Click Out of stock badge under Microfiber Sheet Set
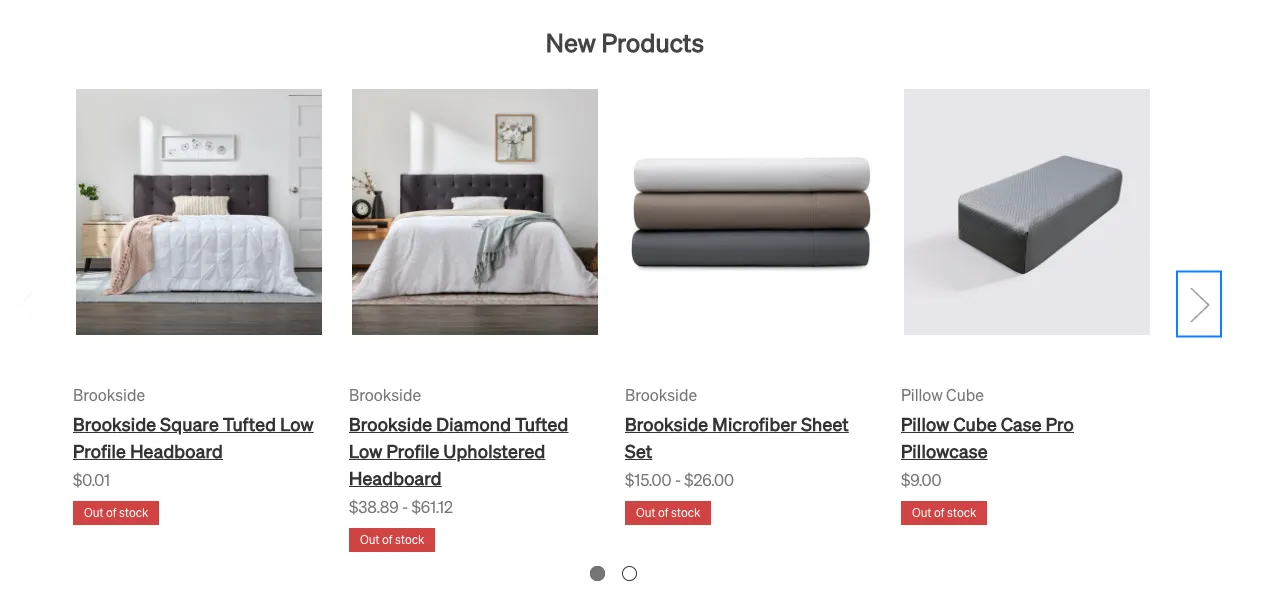The image size is (1271, 605). point(668,513)
